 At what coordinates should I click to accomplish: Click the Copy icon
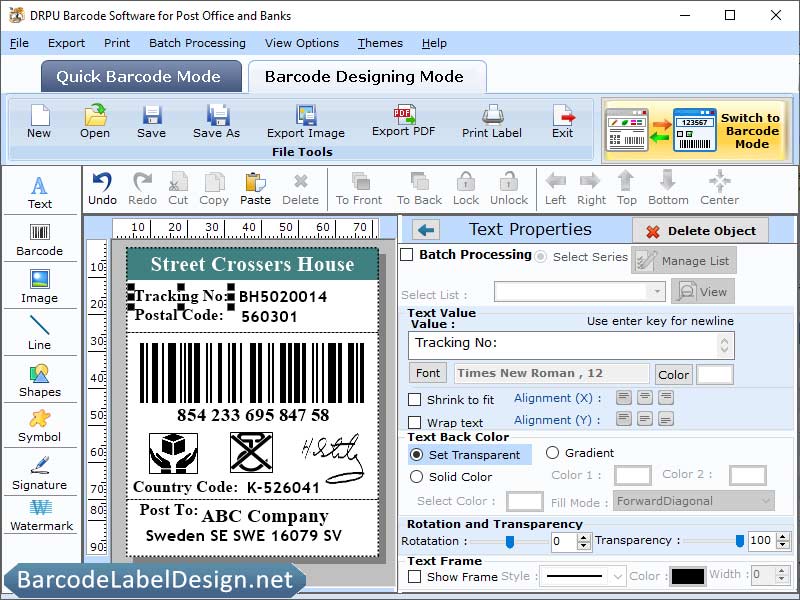point(214,189)
